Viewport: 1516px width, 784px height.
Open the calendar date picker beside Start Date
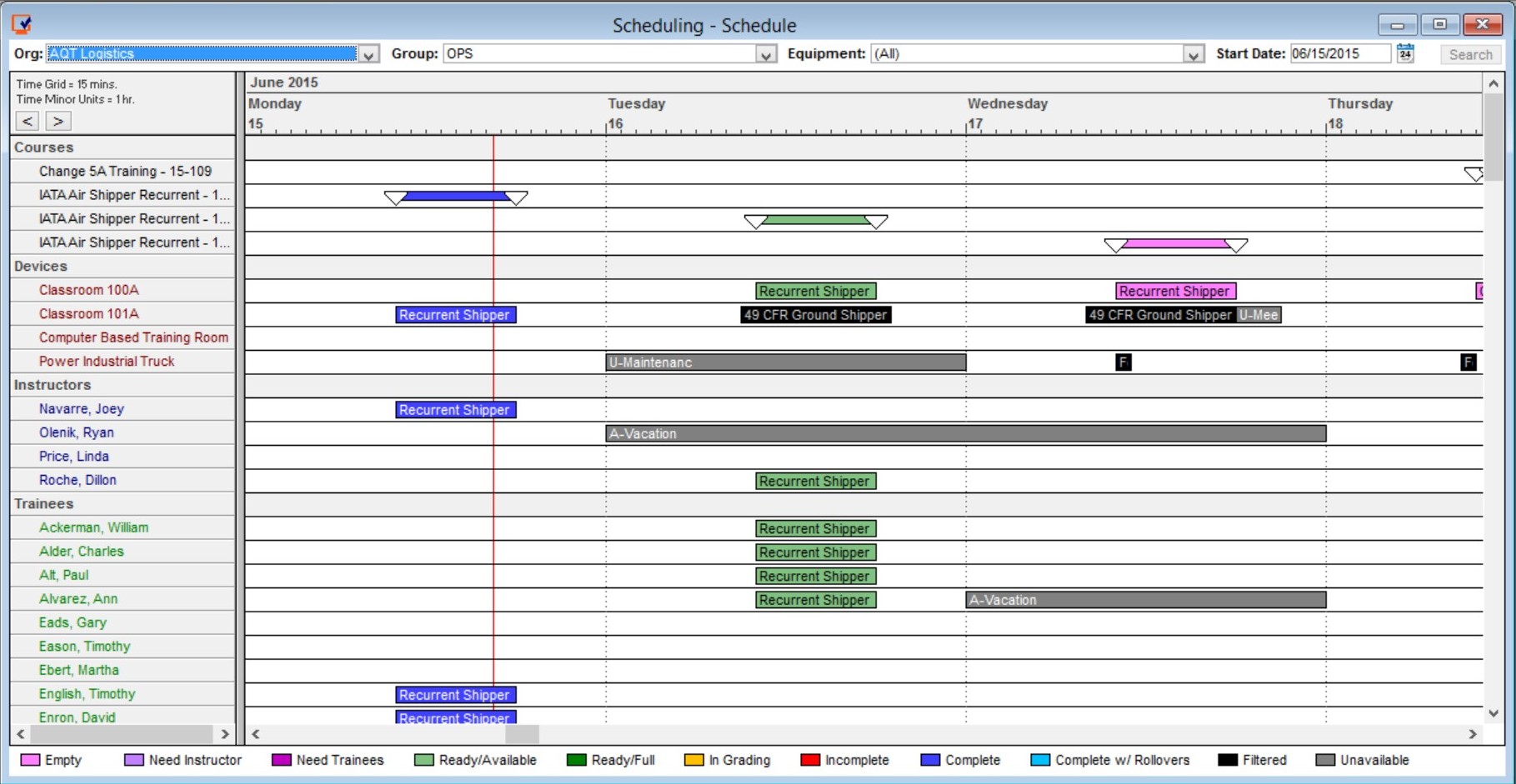click(1405, 53)
